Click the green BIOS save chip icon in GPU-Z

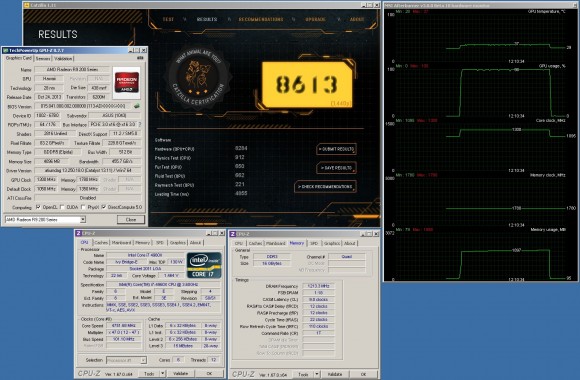(137, 106)
